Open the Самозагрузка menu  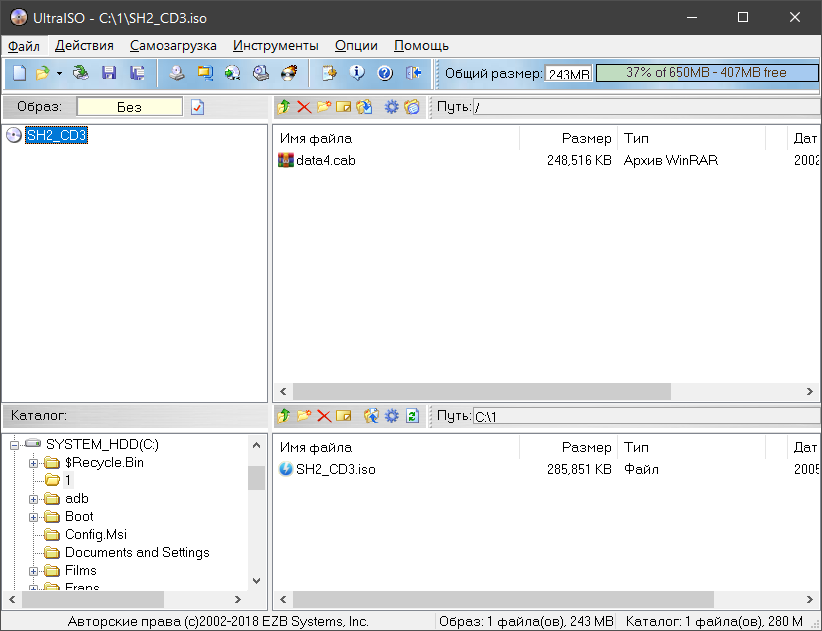tap(173, 46)
